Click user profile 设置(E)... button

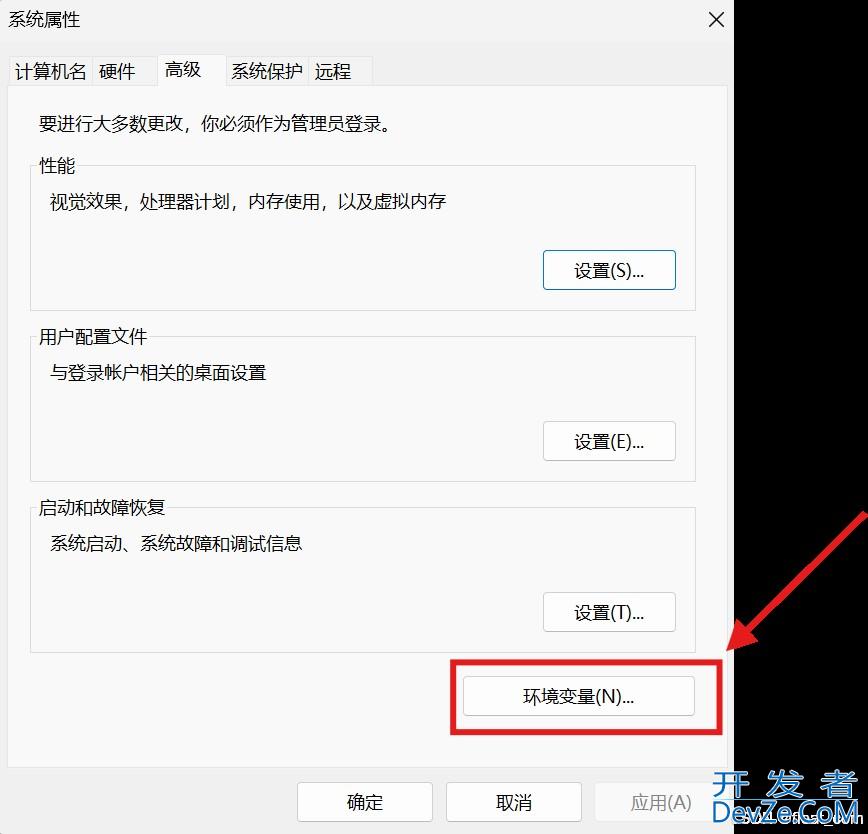point(609,441)
